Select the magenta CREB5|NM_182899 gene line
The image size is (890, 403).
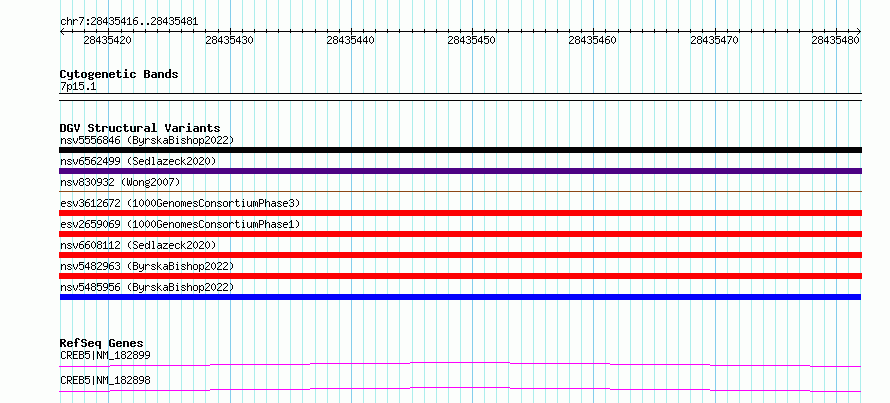[x=460, y=364]
